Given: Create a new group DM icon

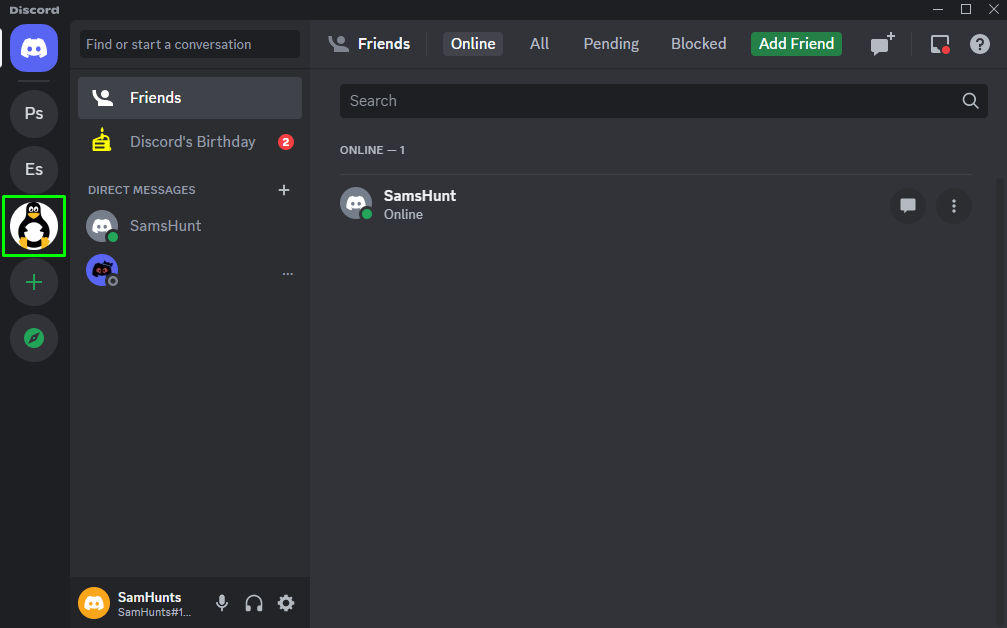Looking at the screenshot, I should (882, 44).
